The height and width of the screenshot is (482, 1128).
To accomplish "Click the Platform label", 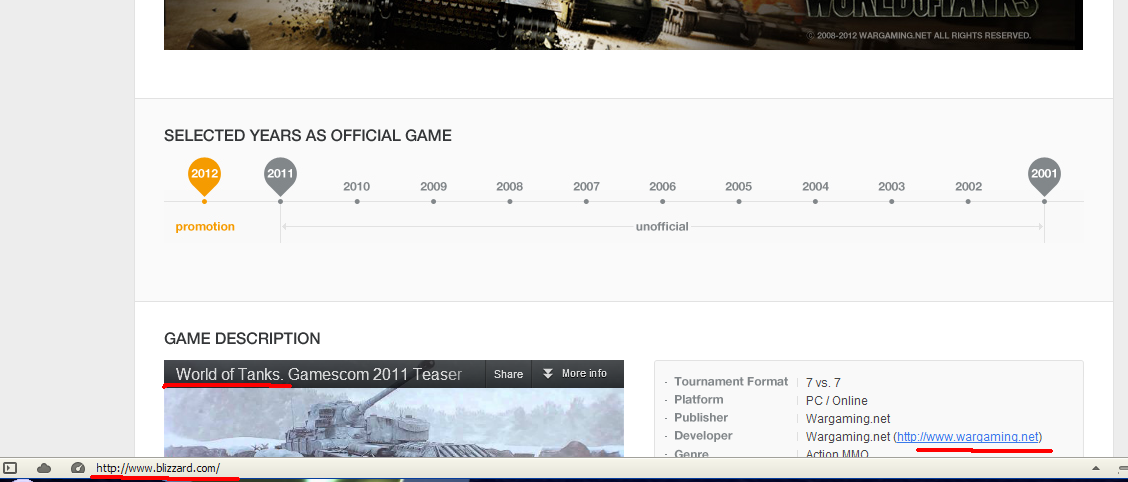I will 699,400.
